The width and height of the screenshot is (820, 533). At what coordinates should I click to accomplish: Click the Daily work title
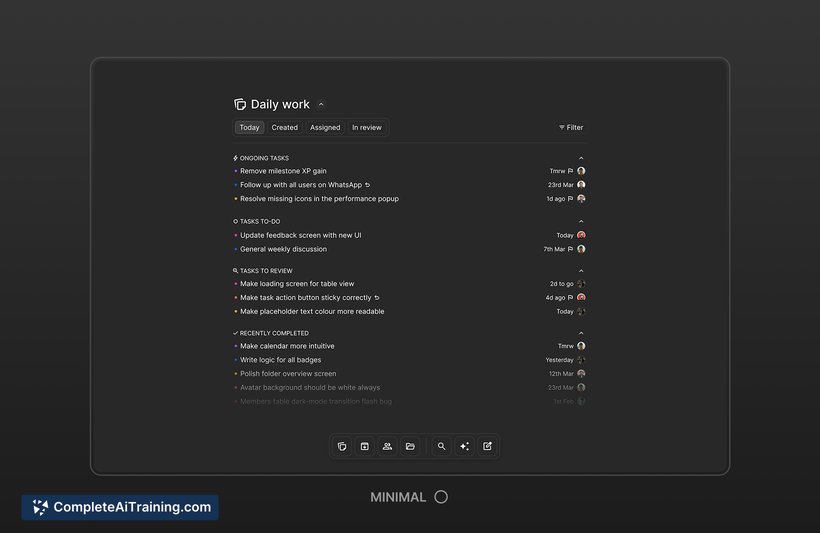click(x=280, y=104)
